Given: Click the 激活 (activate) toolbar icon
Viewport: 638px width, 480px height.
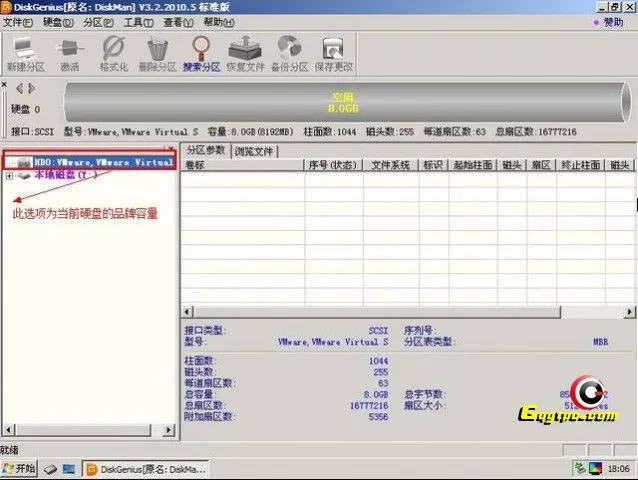Looking at the screenshot, I should [x=70, y=54].
